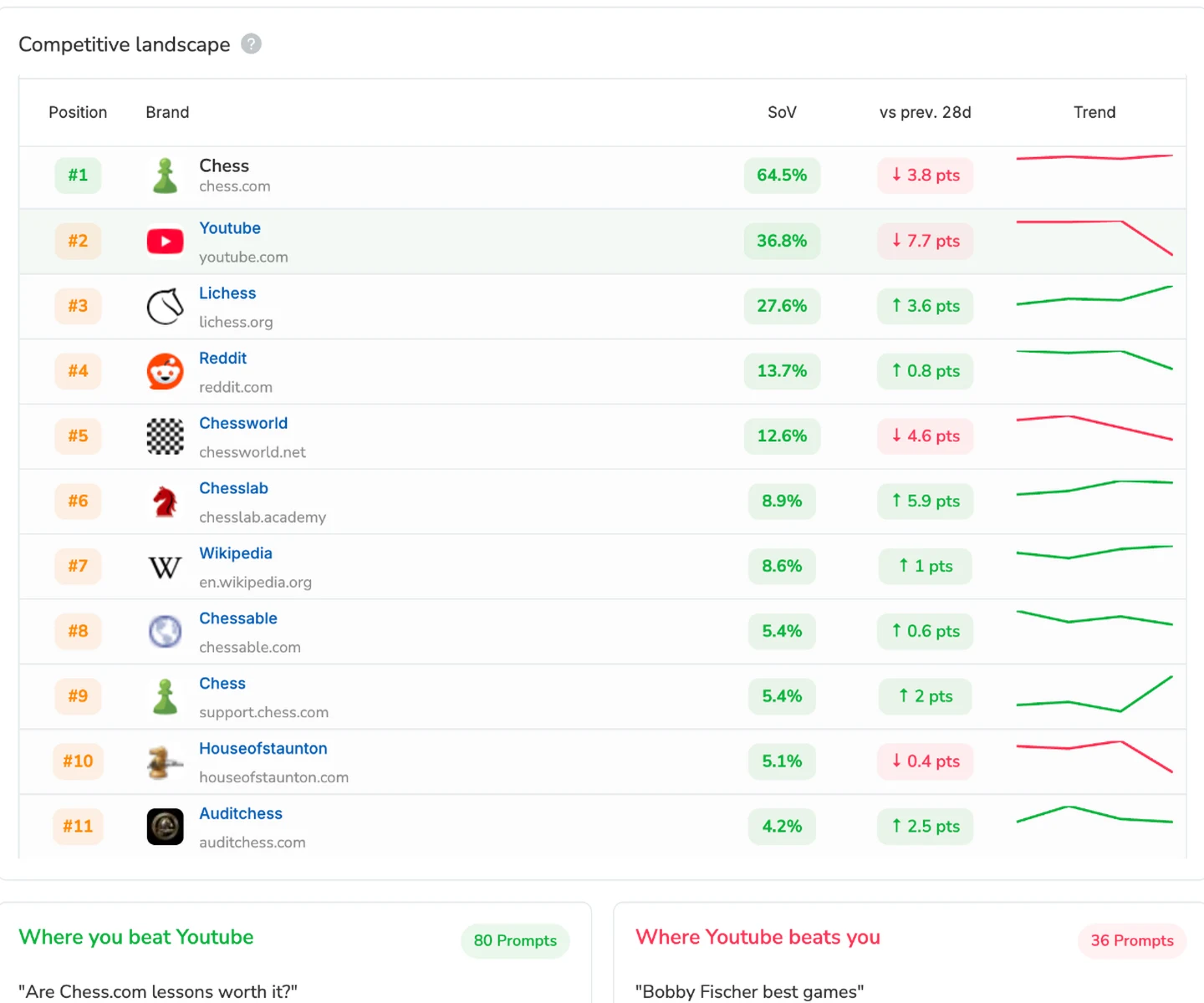
Task: View the Youtube trend sparkline
Action: tap(1094, 237)
